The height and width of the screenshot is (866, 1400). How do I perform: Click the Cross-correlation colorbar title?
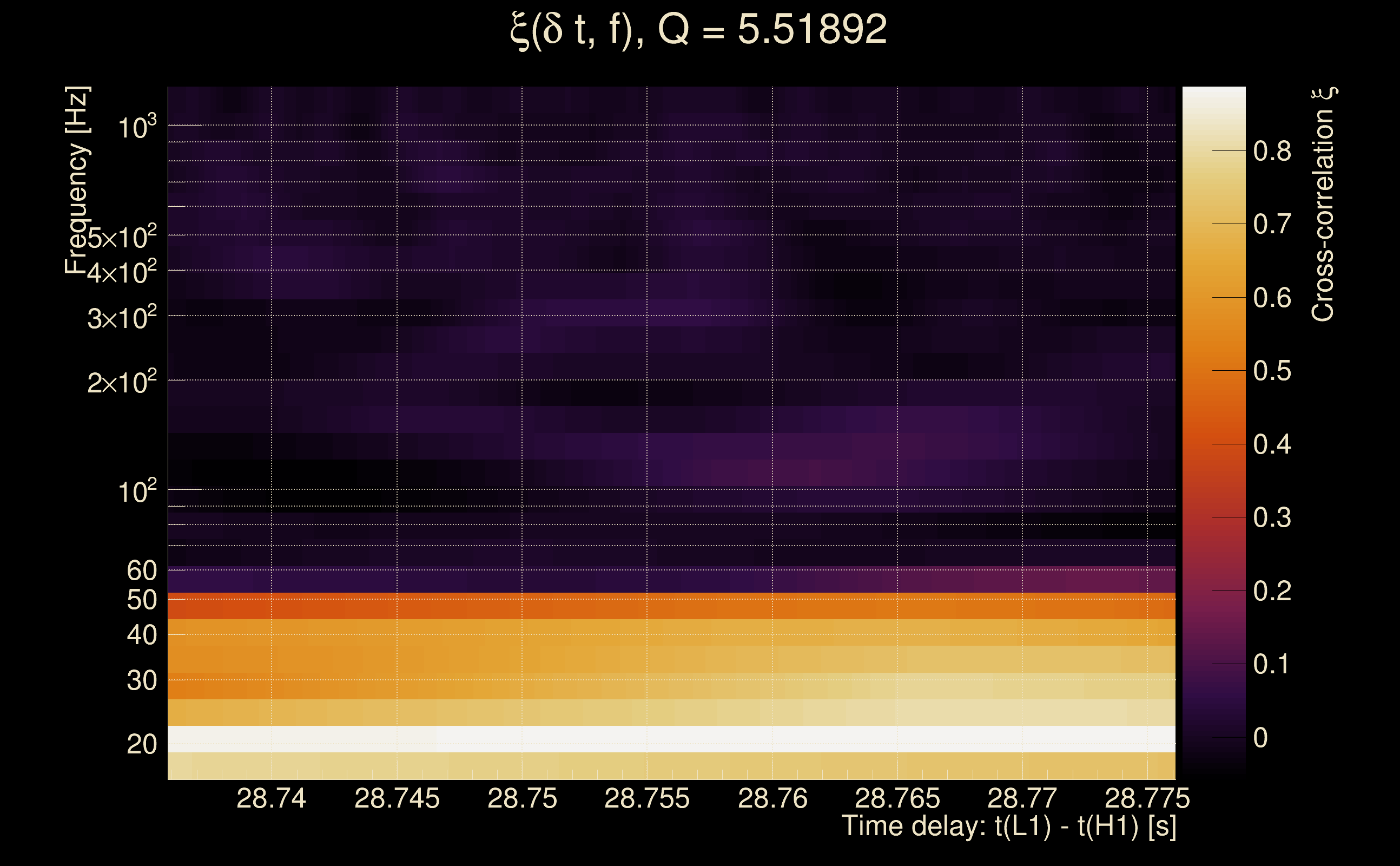point(1323,205)
